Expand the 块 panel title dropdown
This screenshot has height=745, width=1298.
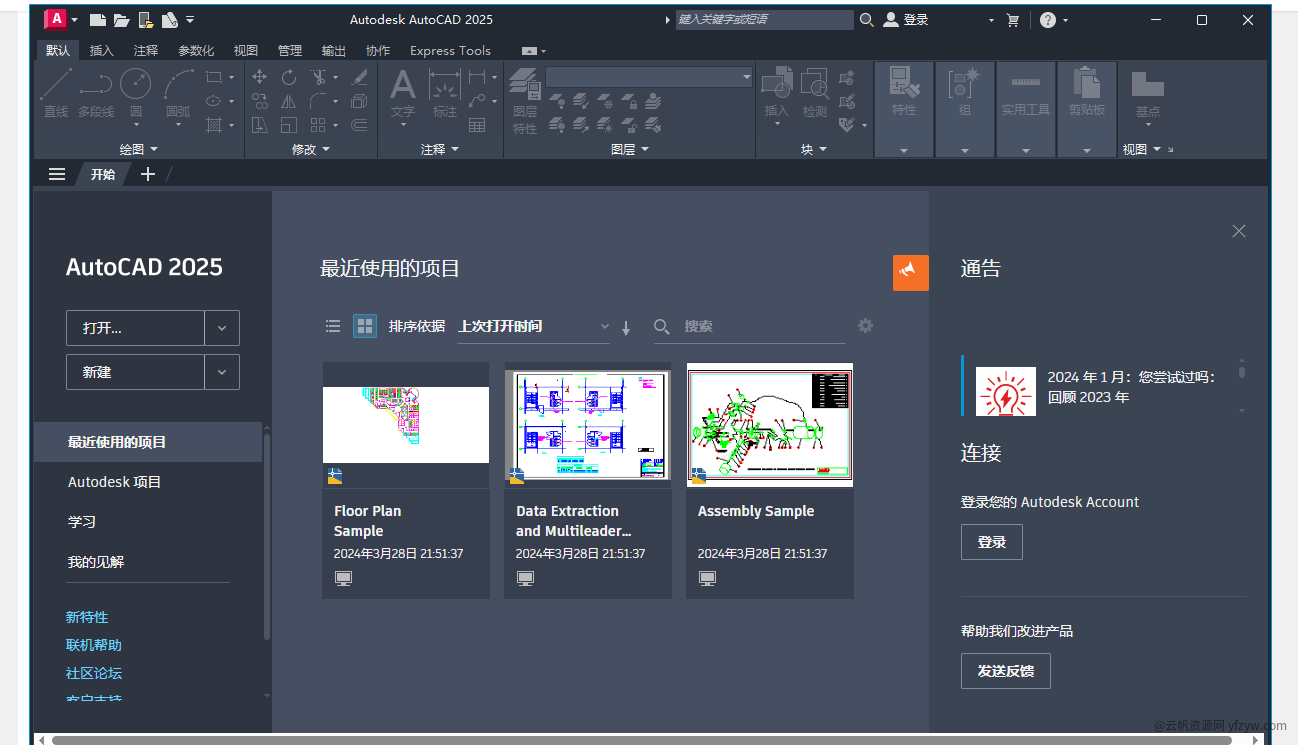point(815,149)
